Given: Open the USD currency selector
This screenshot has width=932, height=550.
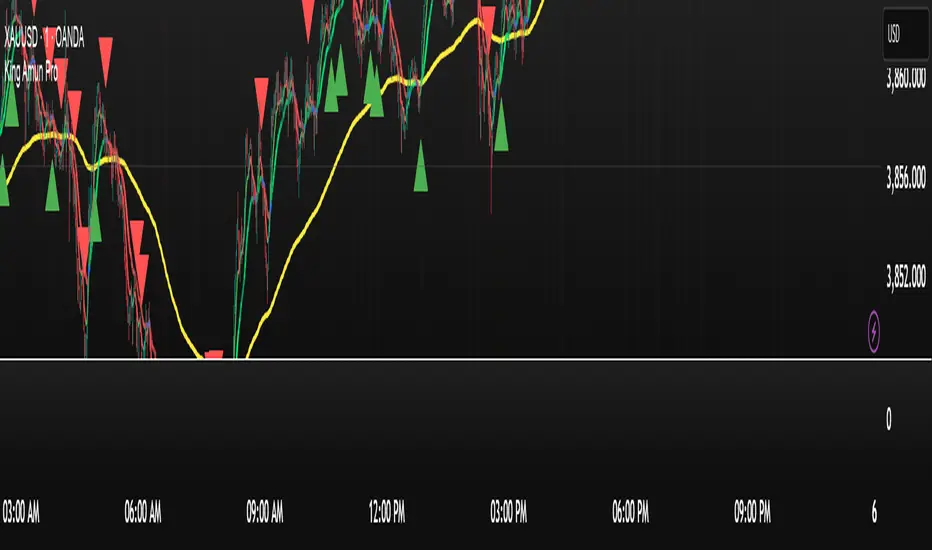Looking at the screenshot, I should point(905,34).
